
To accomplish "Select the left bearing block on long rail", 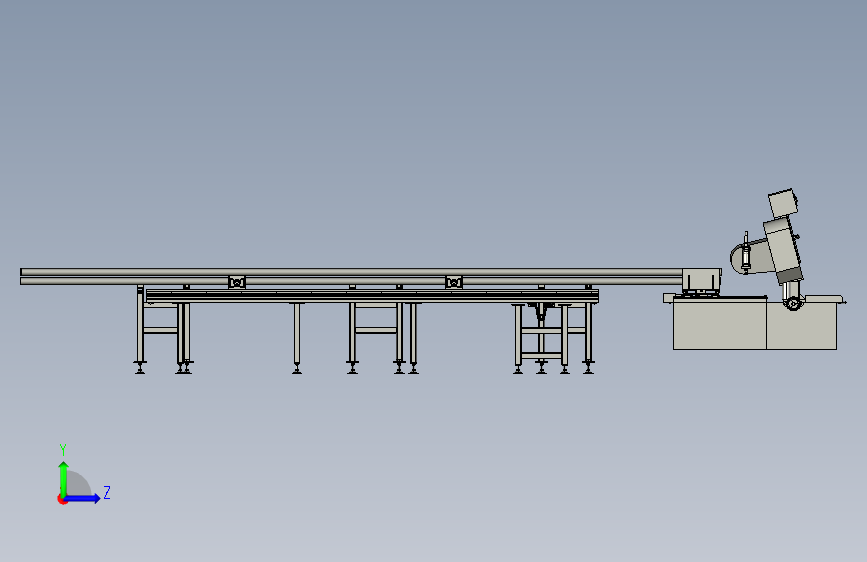I will (x=237, y=282).
